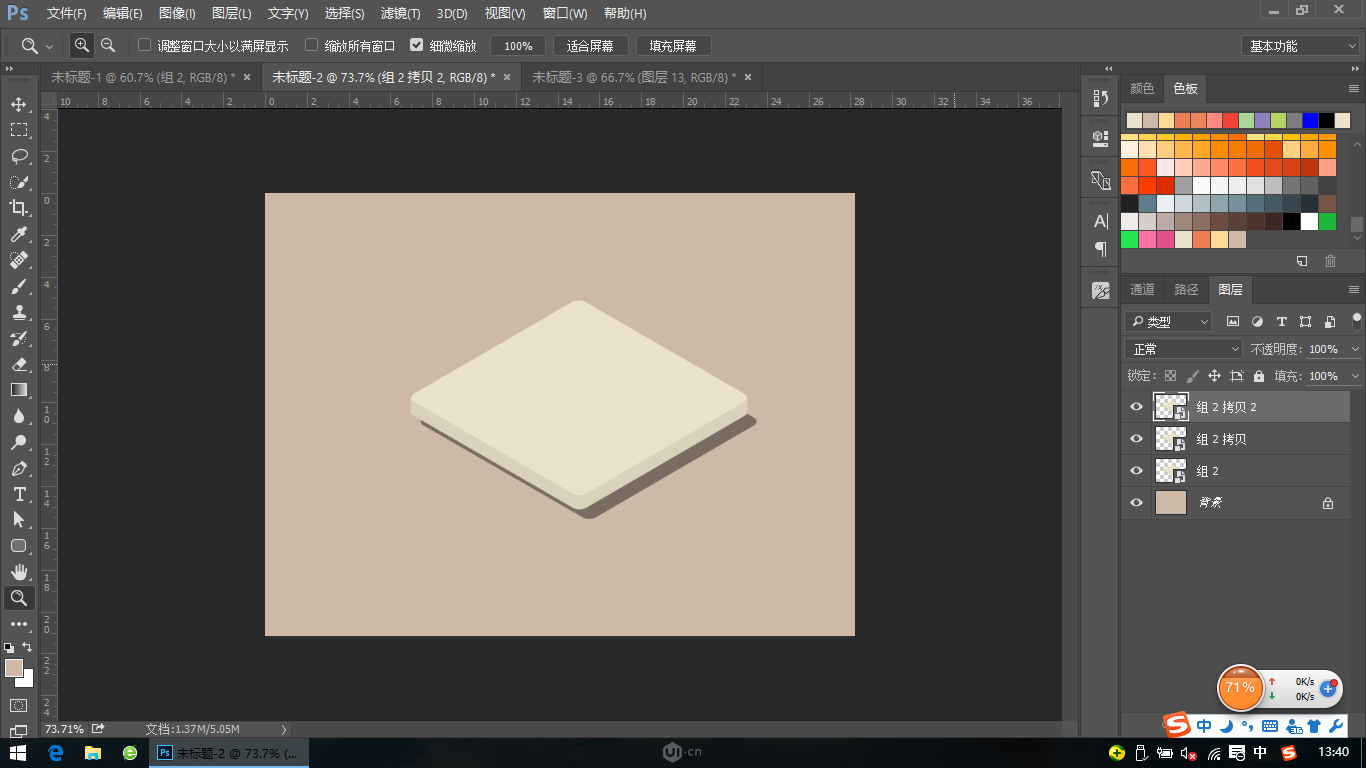The width and height of the screenshot is (1366, 768).
Task: Pick the Eyedropper tool
Action: coord(20,234)
